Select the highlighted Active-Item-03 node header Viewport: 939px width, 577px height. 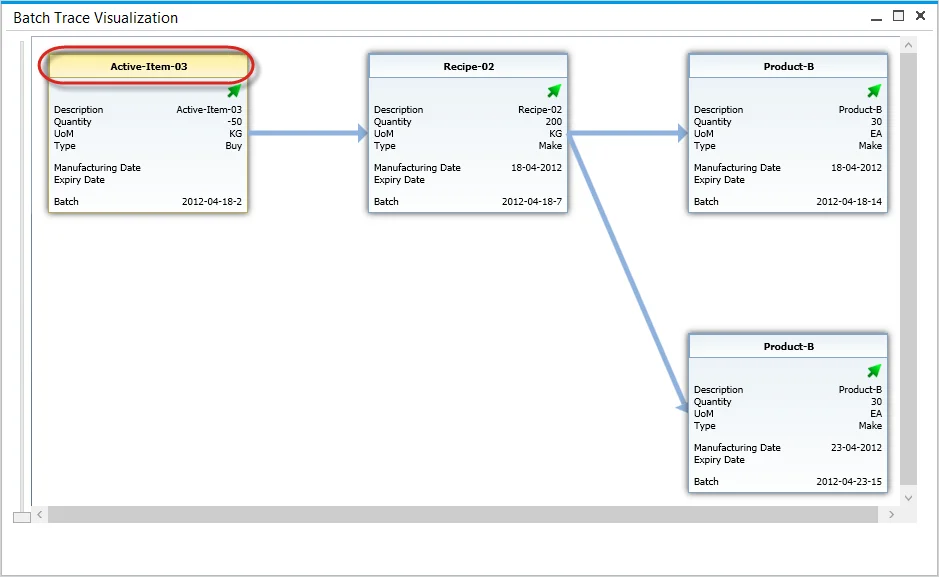(148, 66)
